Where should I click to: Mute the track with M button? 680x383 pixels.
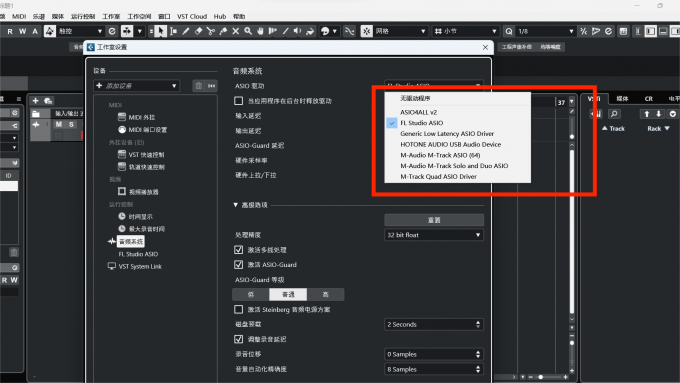click(x=59, y=124)
